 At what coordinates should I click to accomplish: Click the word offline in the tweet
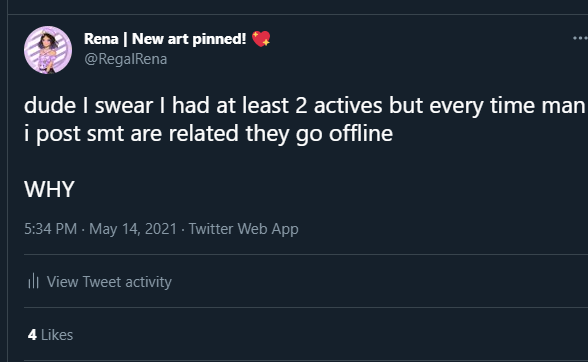(361, 133)
